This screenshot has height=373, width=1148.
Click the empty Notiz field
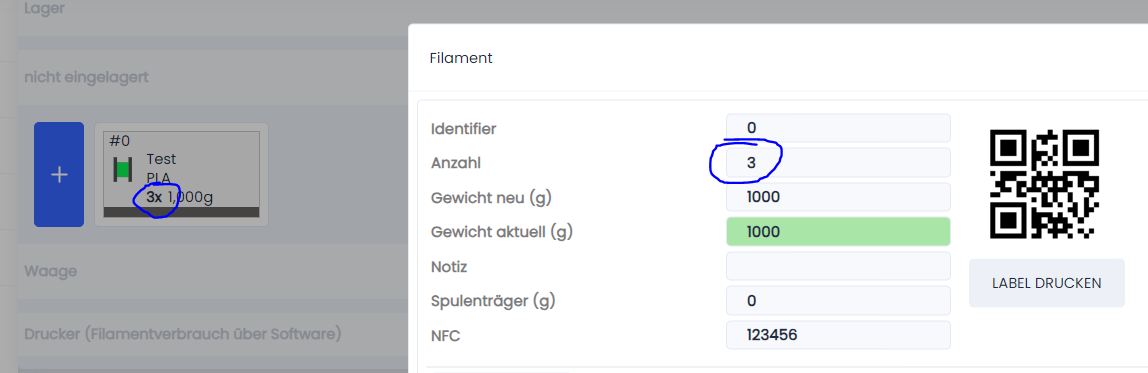pos(838,266)
